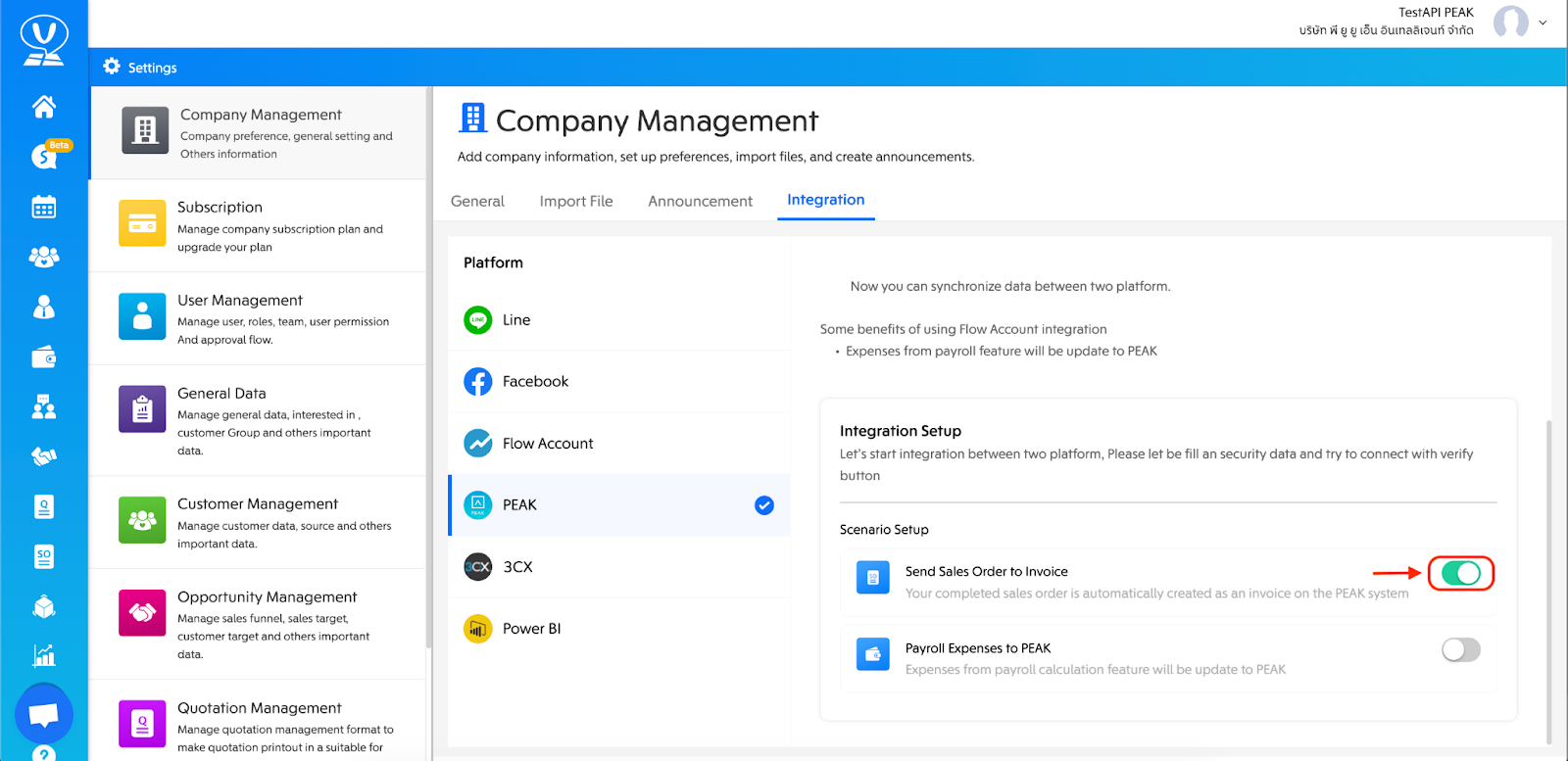Screen dimensions: 1568x761
Task: Select the Integration tab
Action: click(x=826, y=200)
